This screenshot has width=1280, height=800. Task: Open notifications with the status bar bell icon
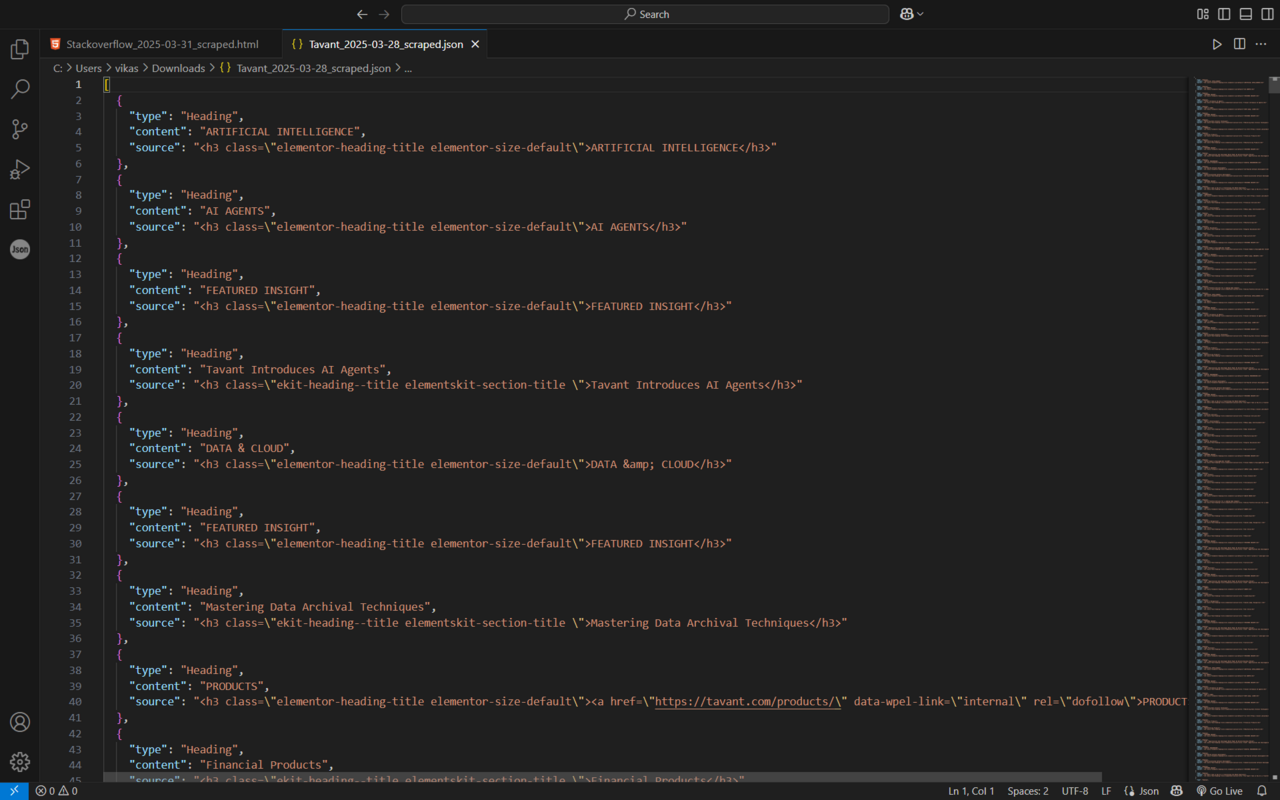(1262, 791)
